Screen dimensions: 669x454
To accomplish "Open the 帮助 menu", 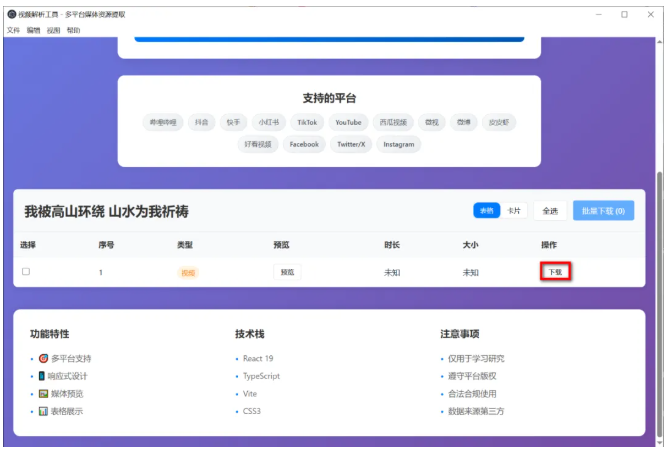I will [x=73, y=30].
